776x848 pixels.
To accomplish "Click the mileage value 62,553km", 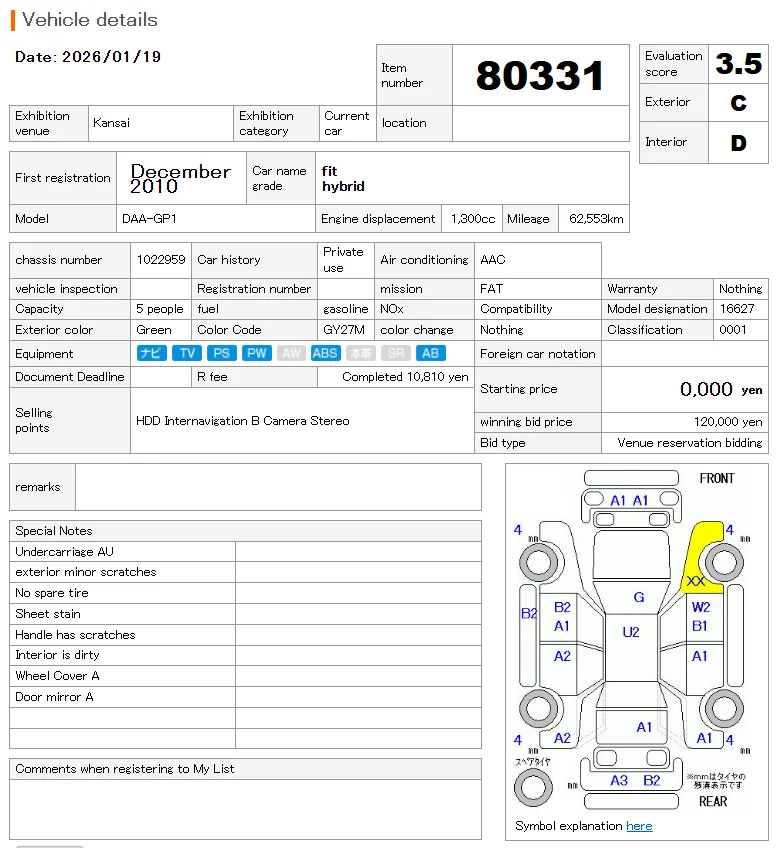I will tap(596, 218).
